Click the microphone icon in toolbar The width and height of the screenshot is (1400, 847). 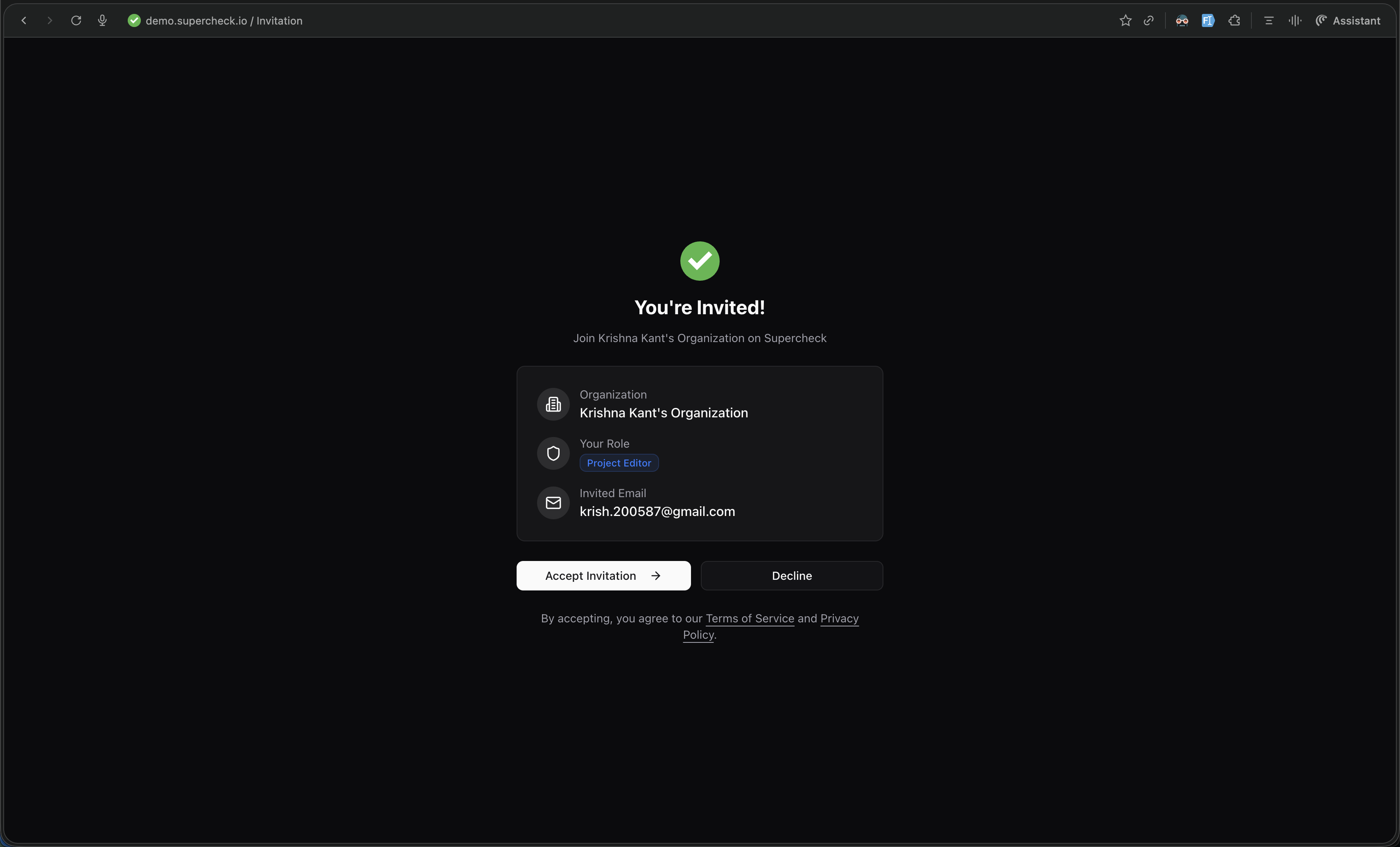(x=102, y=20)
